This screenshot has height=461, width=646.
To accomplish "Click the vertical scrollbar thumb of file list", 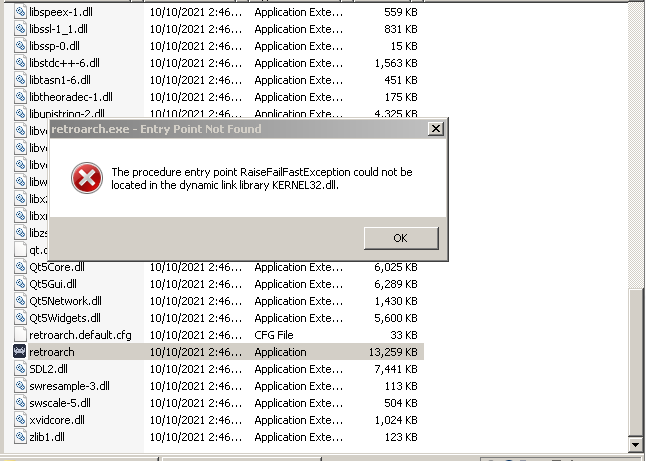I will click(635, 362).
